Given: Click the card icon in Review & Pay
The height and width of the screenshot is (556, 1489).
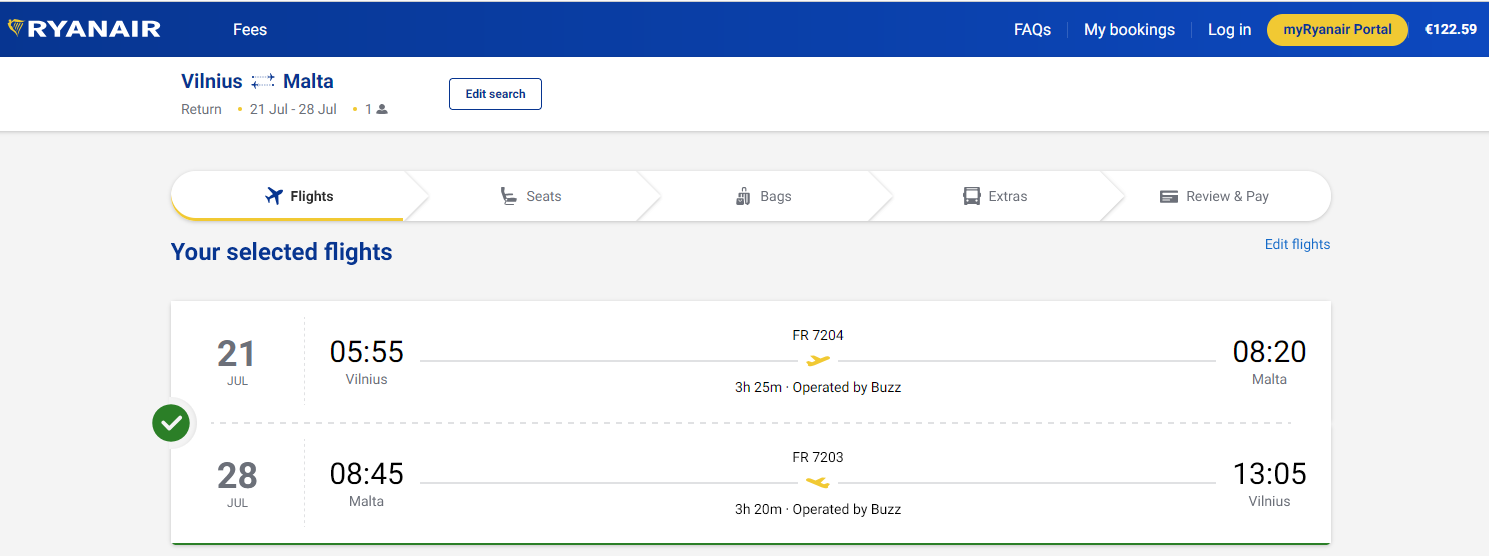Looking at the screenshot, I should (1169, 197).
